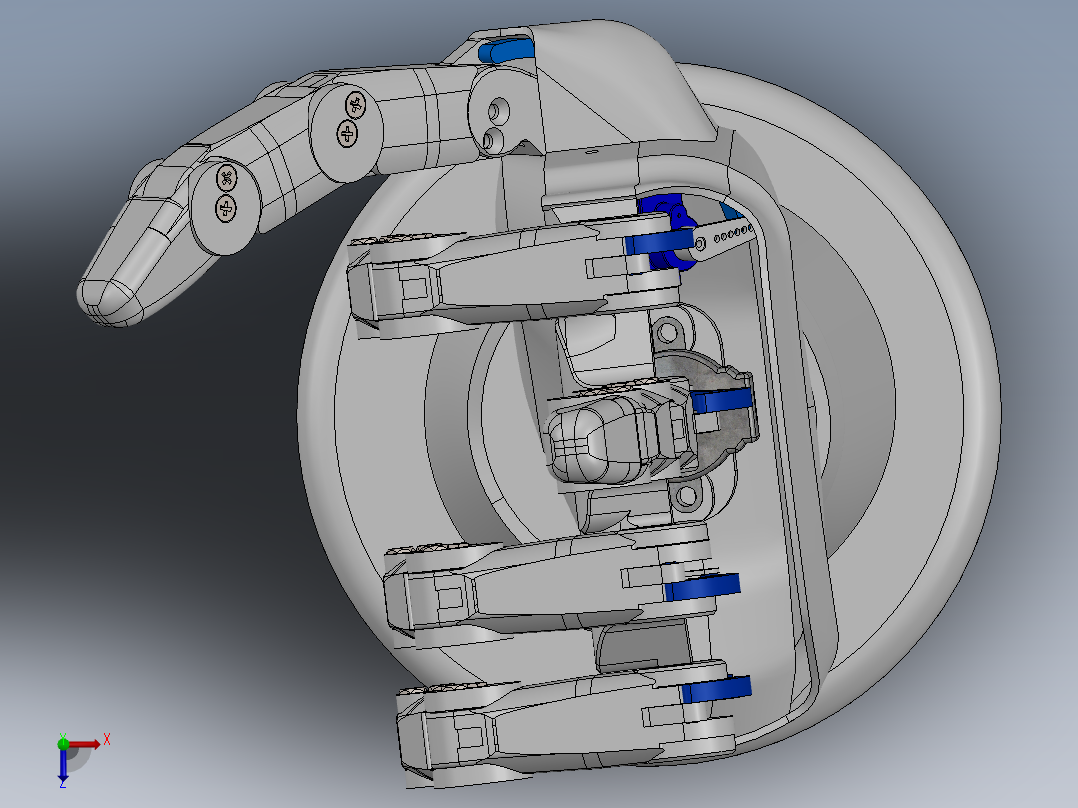1078x808 pixels.
Task: Select the lower mounting tab hole below gray plate
Action: tap(685, 496)
